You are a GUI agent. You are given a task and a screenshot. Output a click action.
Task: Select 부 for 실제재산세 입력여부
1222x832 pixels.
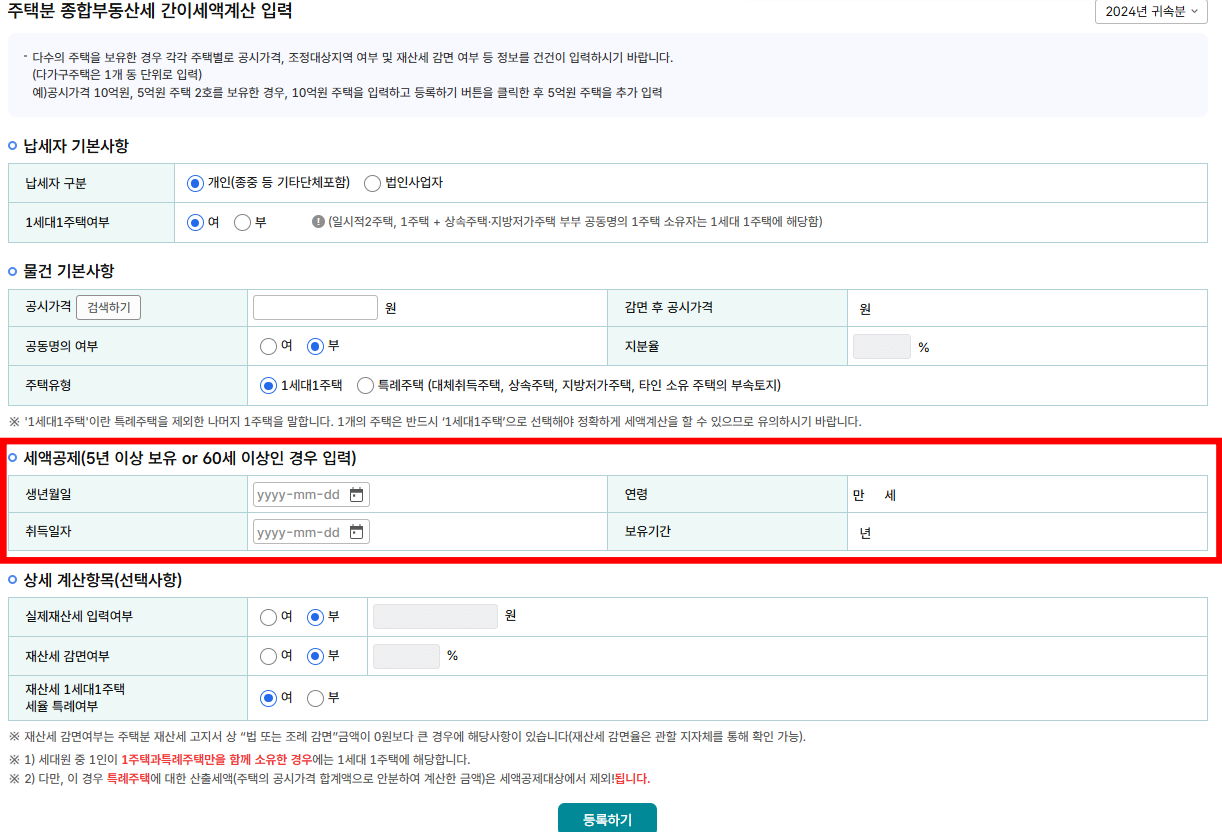tap(316, 616)
